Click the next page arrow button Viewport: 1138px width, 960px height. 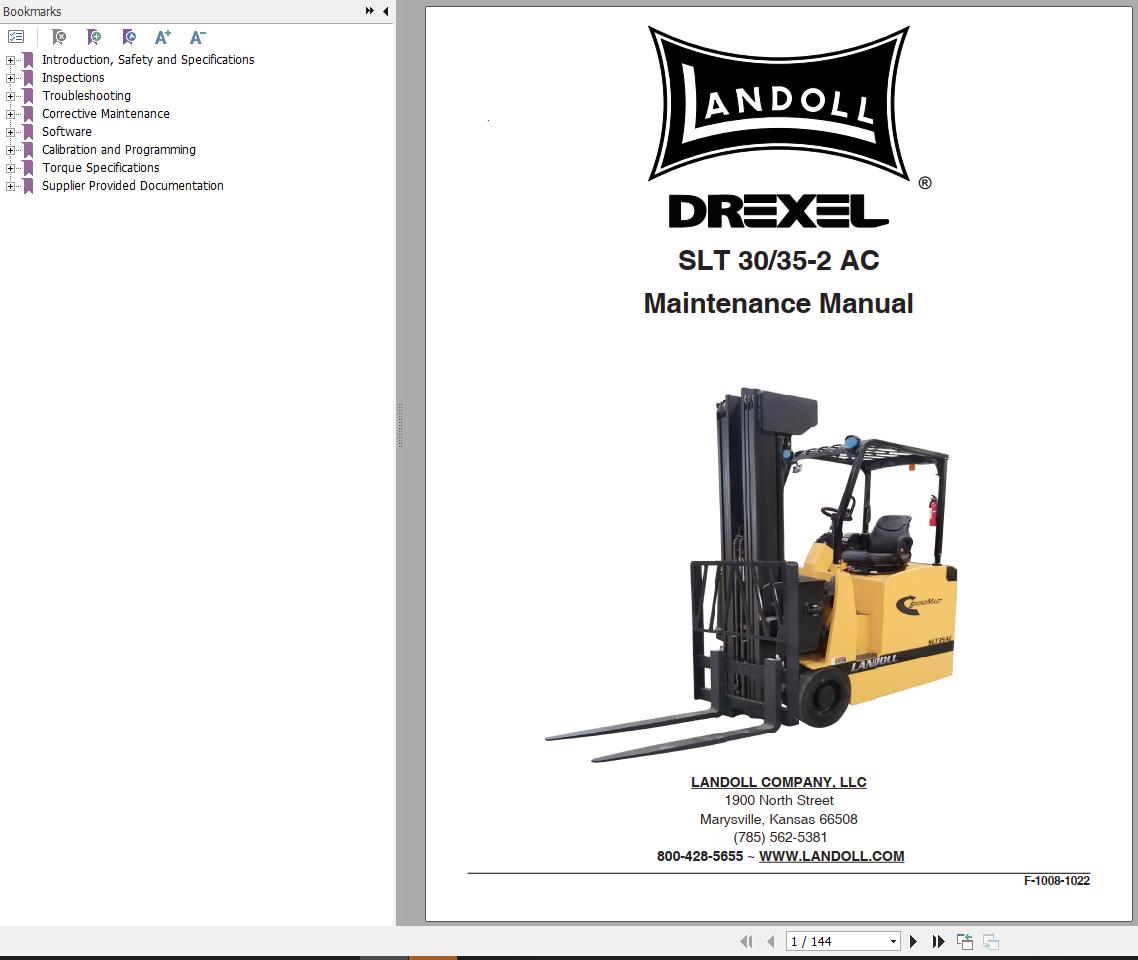[x=913, y=941]
